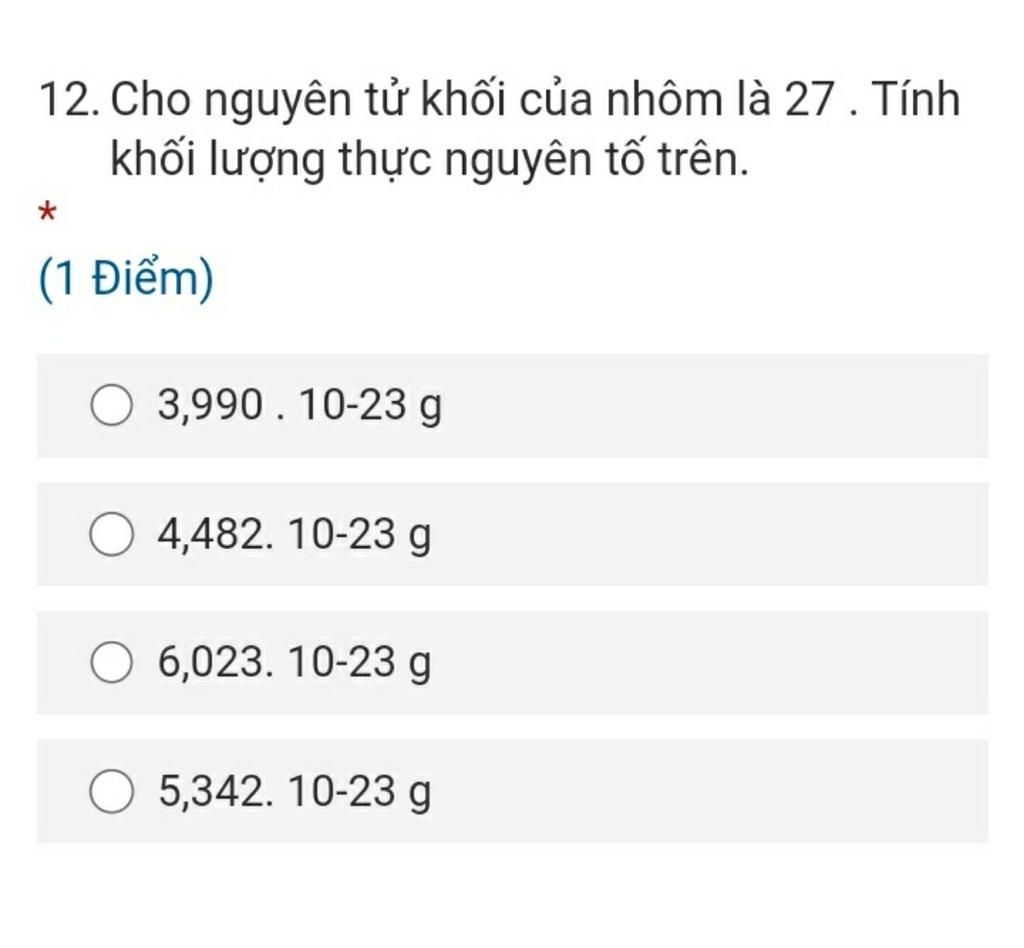Choose the 4,482. 10-23 g radio circle

point(112,533)
